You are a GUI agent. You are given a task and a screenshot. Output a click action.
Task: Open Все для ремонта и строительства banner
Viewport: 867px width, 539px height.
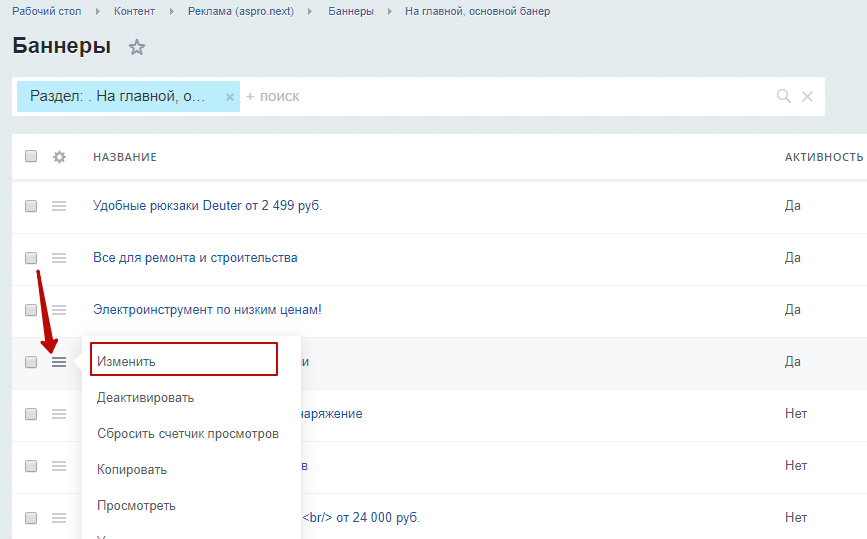click(x=195, y=258)
